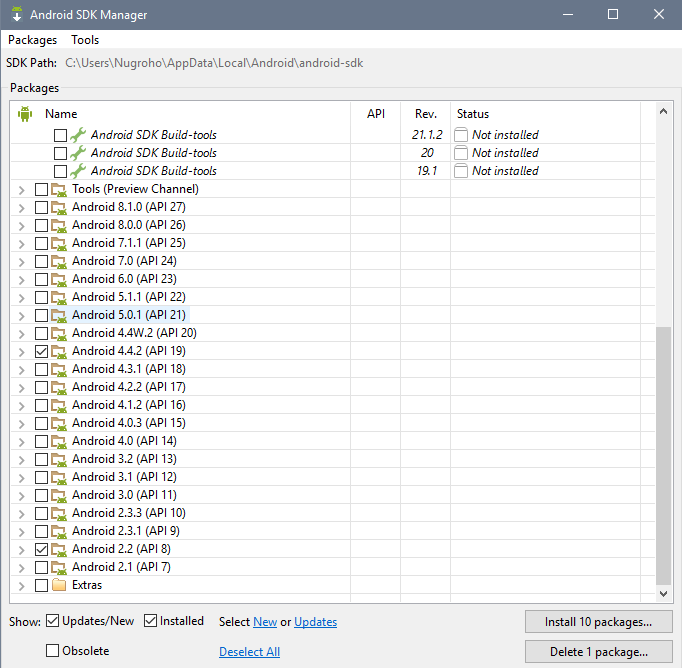Click the yellow Extras folder icon

(59, 585)
